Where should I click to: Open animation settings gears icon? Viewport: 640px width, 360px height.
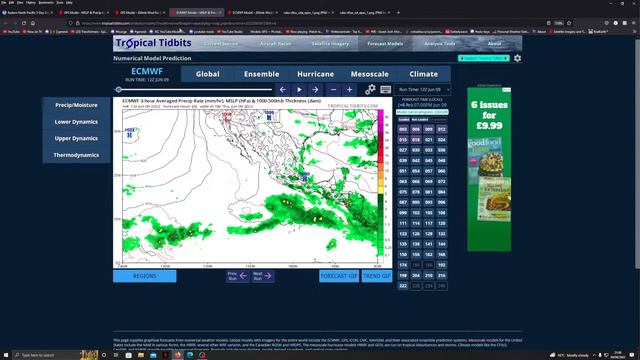370,89
